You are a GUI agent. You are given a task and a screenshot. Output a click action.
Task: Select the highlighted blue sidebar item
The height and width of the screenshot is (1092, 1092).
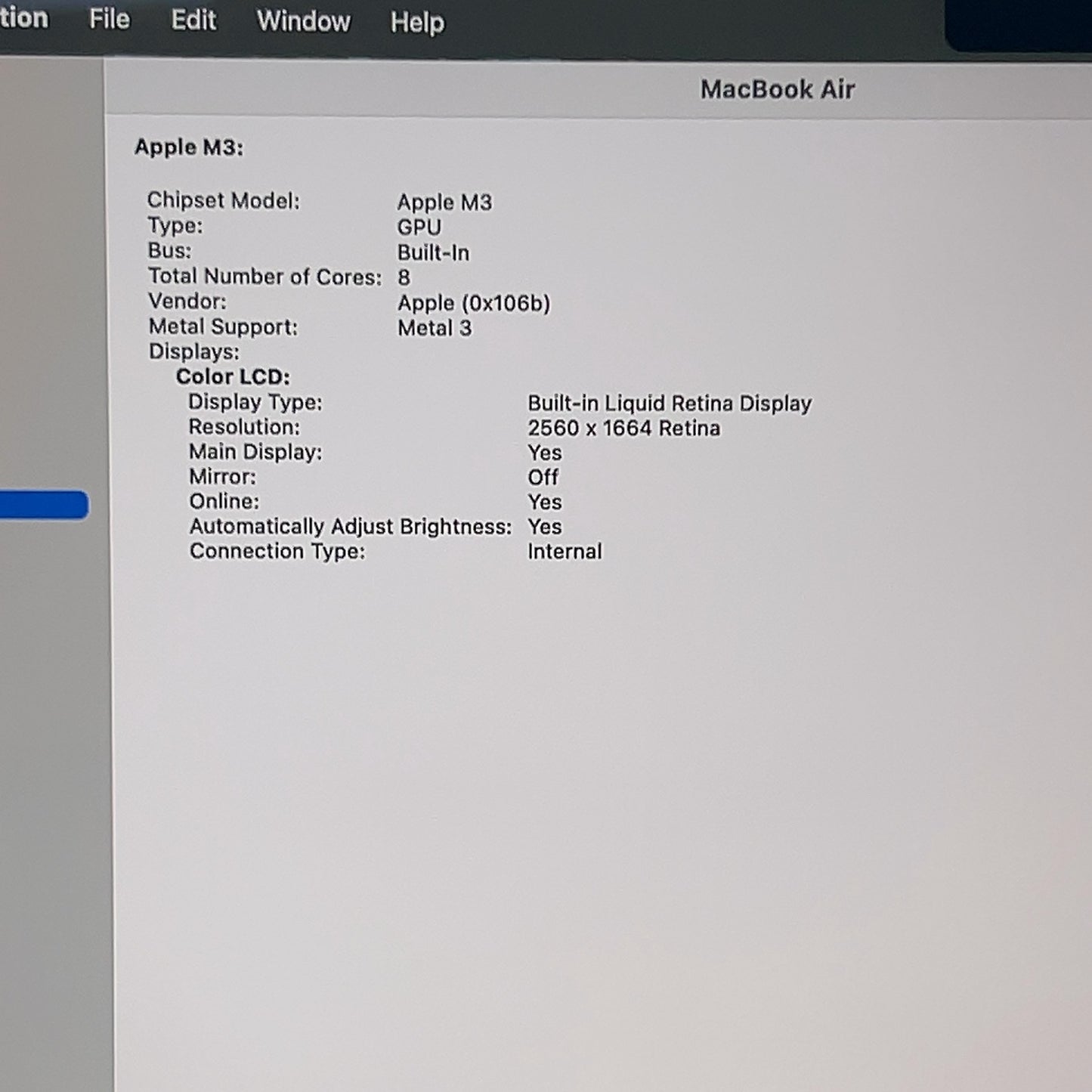coord(44,505)
